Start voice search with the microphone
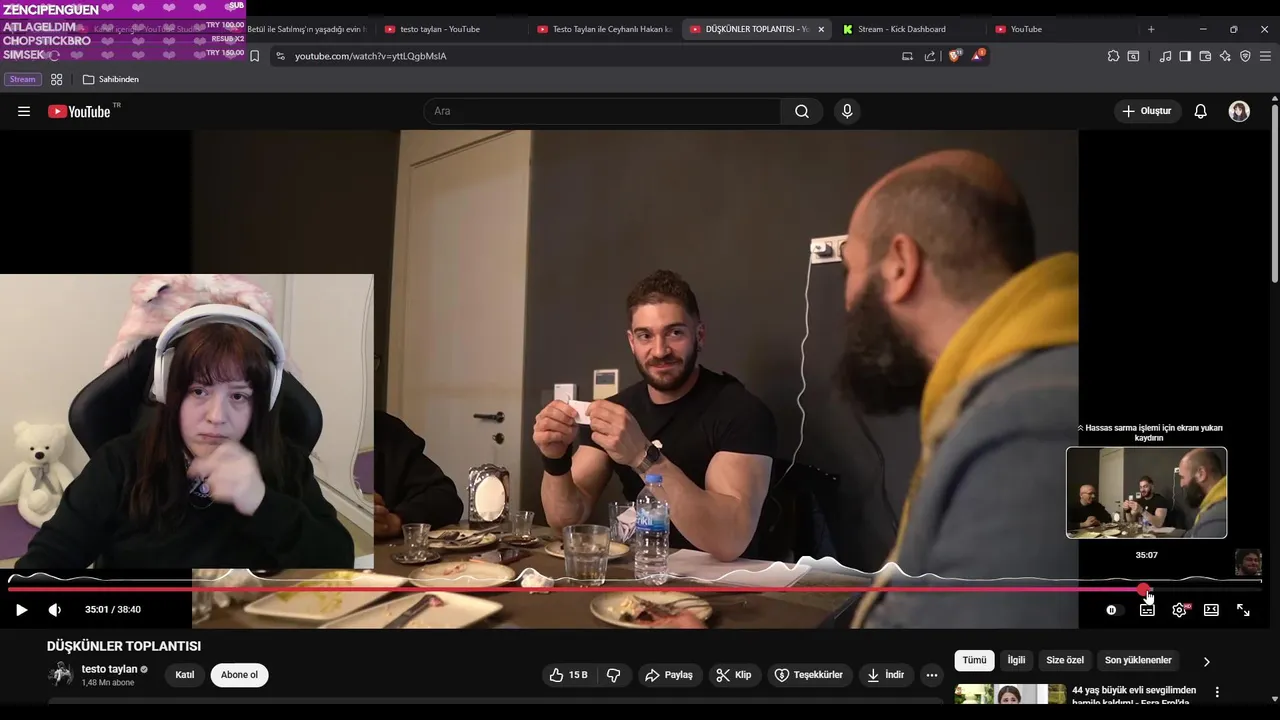The image size is (1280, 720). click(x=847, y=111)
